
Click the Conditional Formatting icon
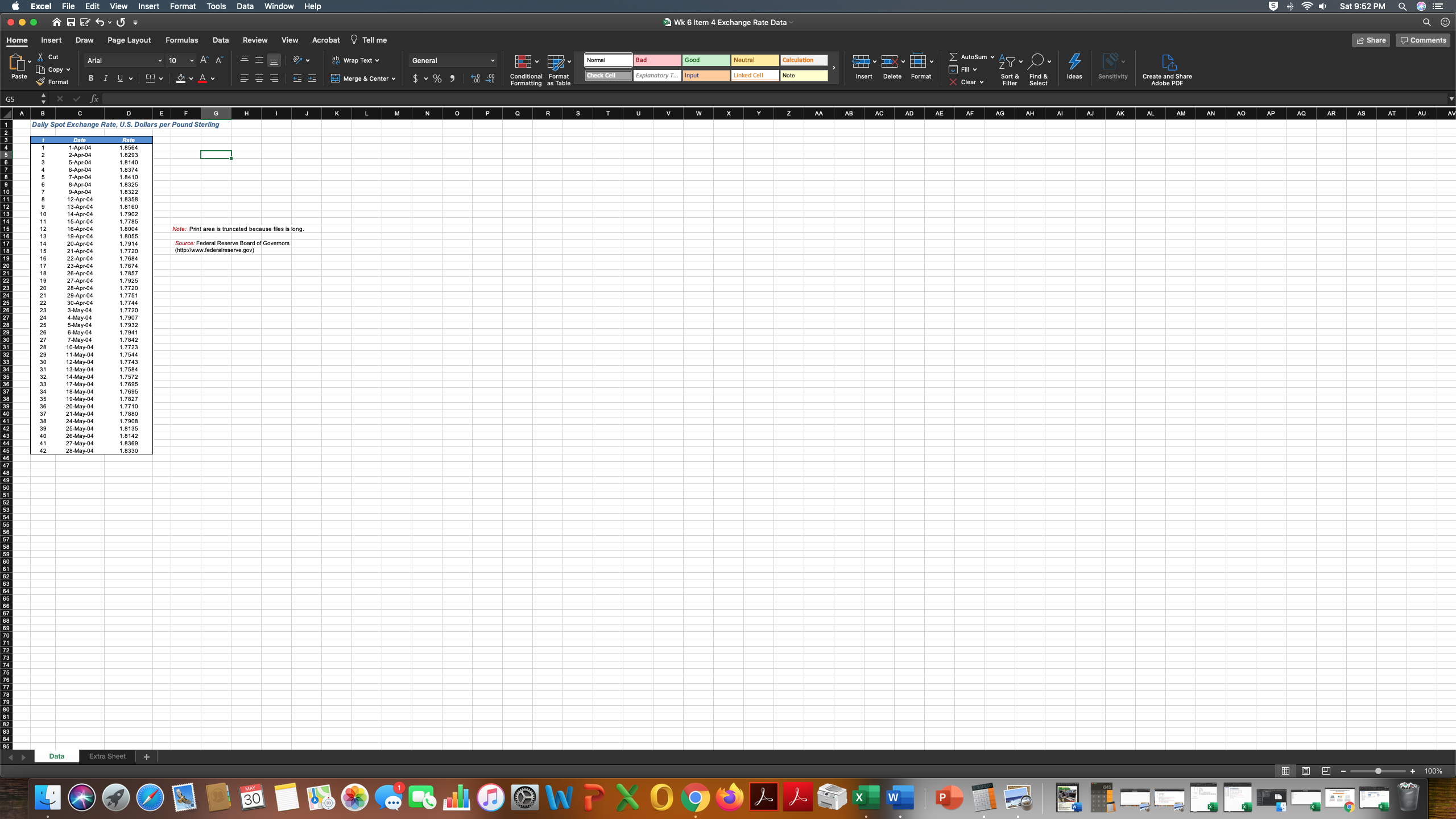pyautogui.click(x=523, y=61)
